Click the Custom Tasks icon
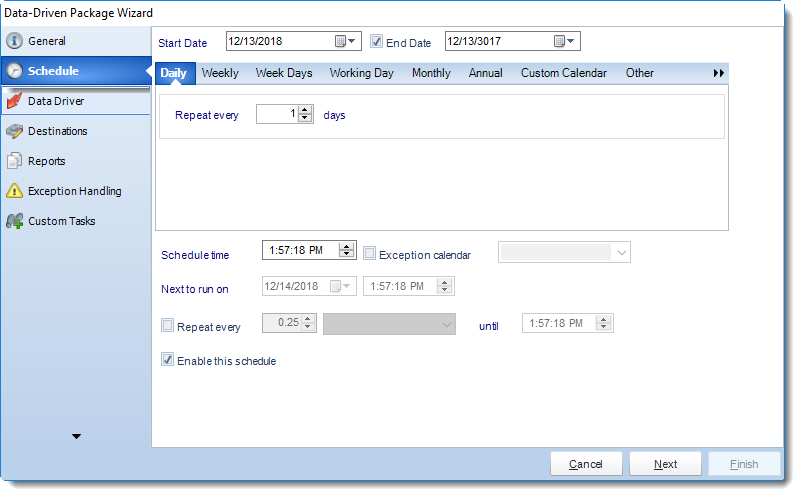Image resolution: width=800 pixels, height=496 pixels. click(14, 221)
